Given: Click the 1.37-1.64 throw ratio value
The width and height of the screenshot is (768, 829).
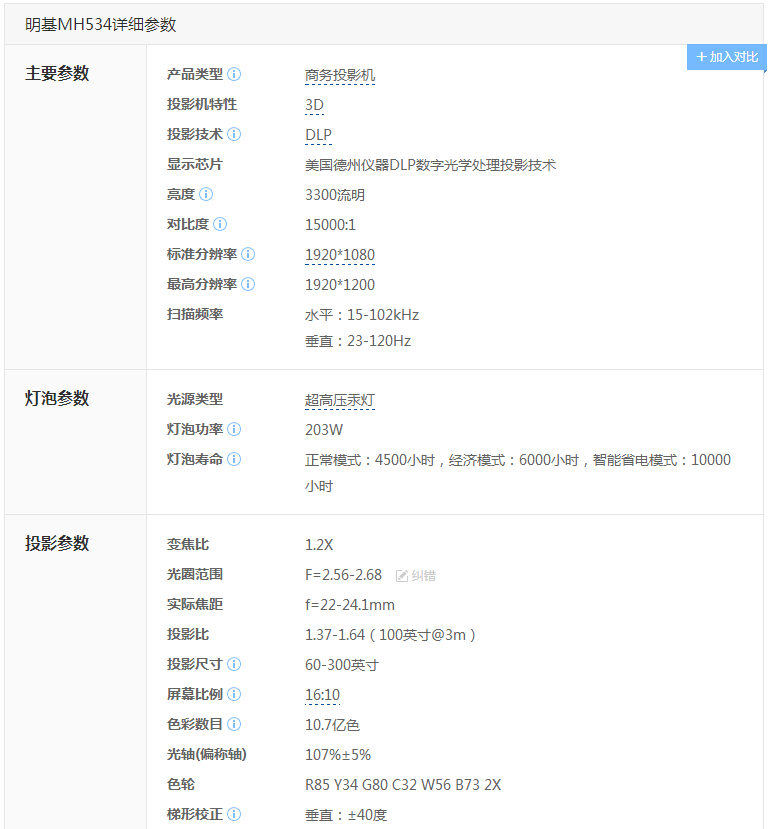Looking at the screenshot, I should pos(390,635).
